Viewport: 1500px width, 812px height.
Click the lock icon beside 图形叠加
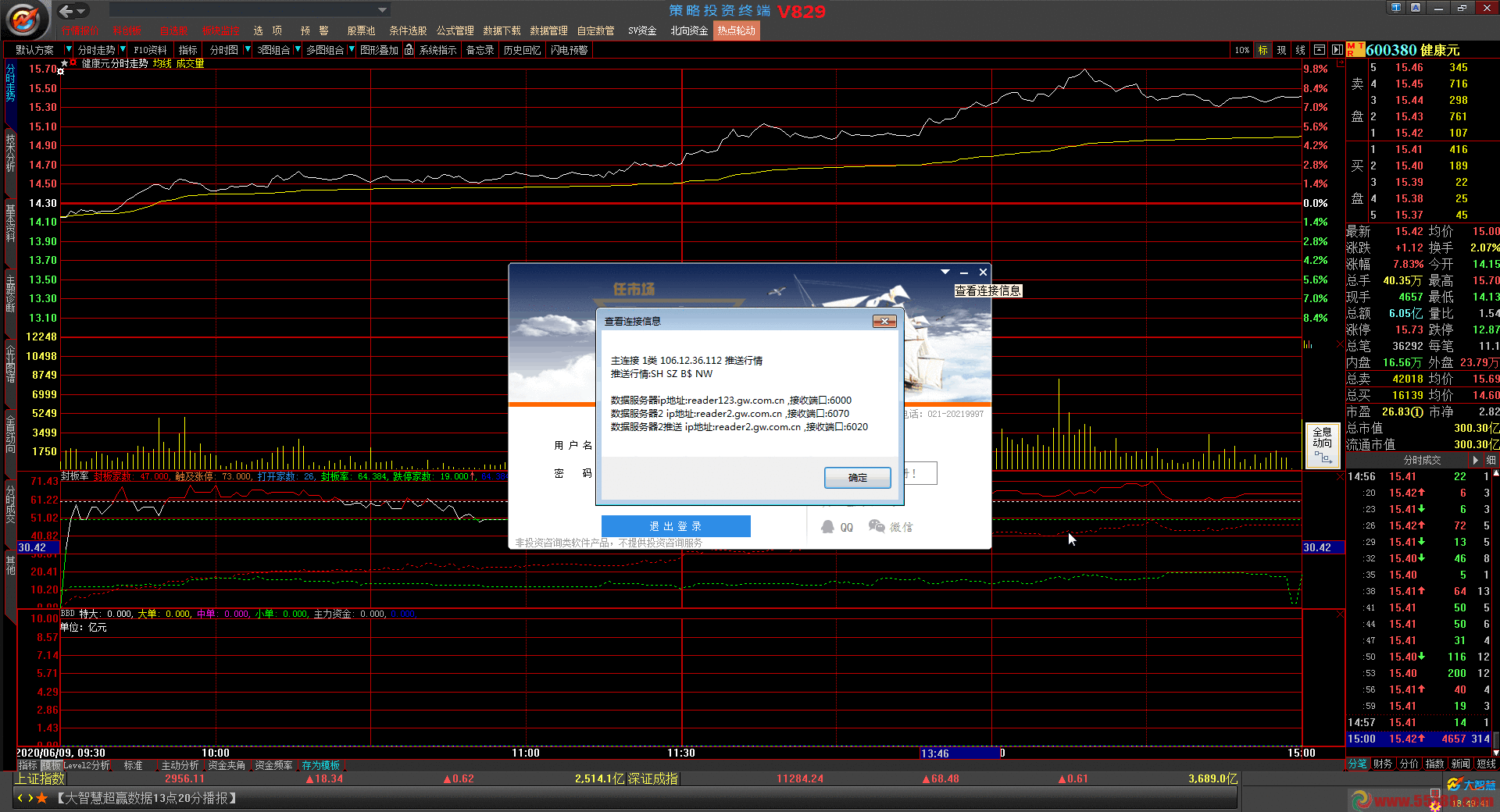coord(409,50)
